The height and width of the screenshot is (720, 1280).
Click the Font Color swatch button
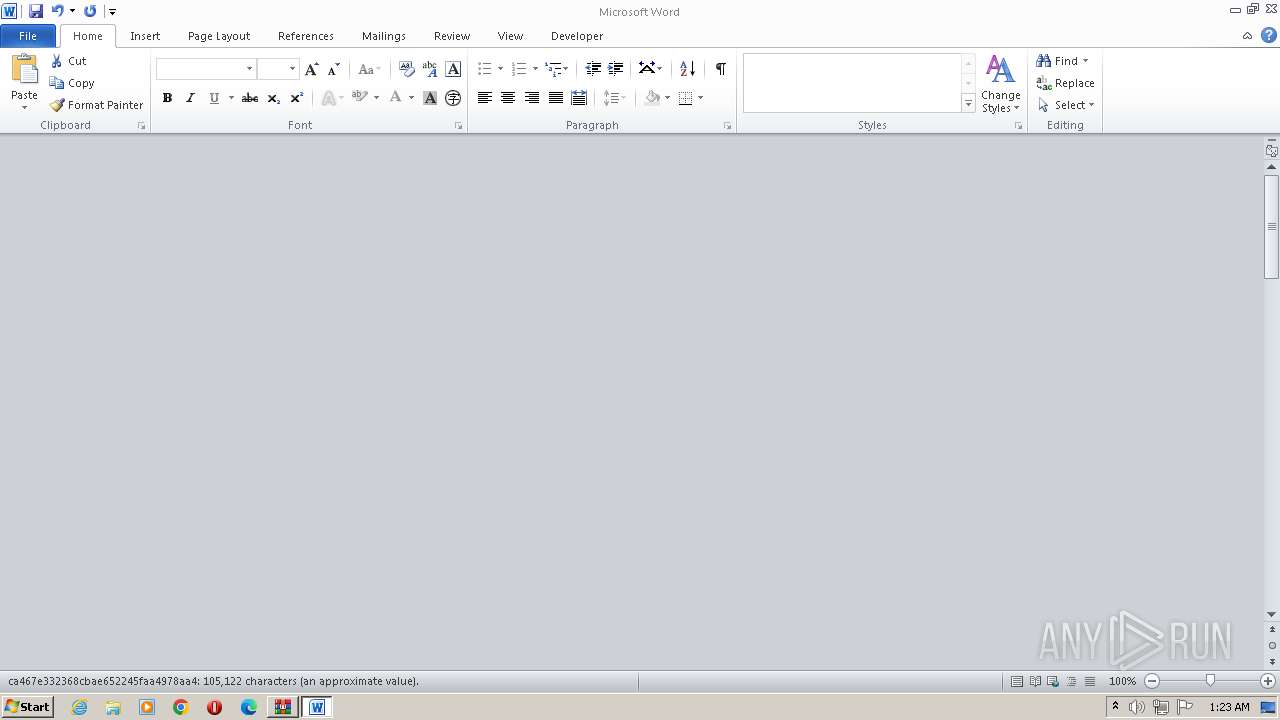pyautogui.click(x=395, y=98)
